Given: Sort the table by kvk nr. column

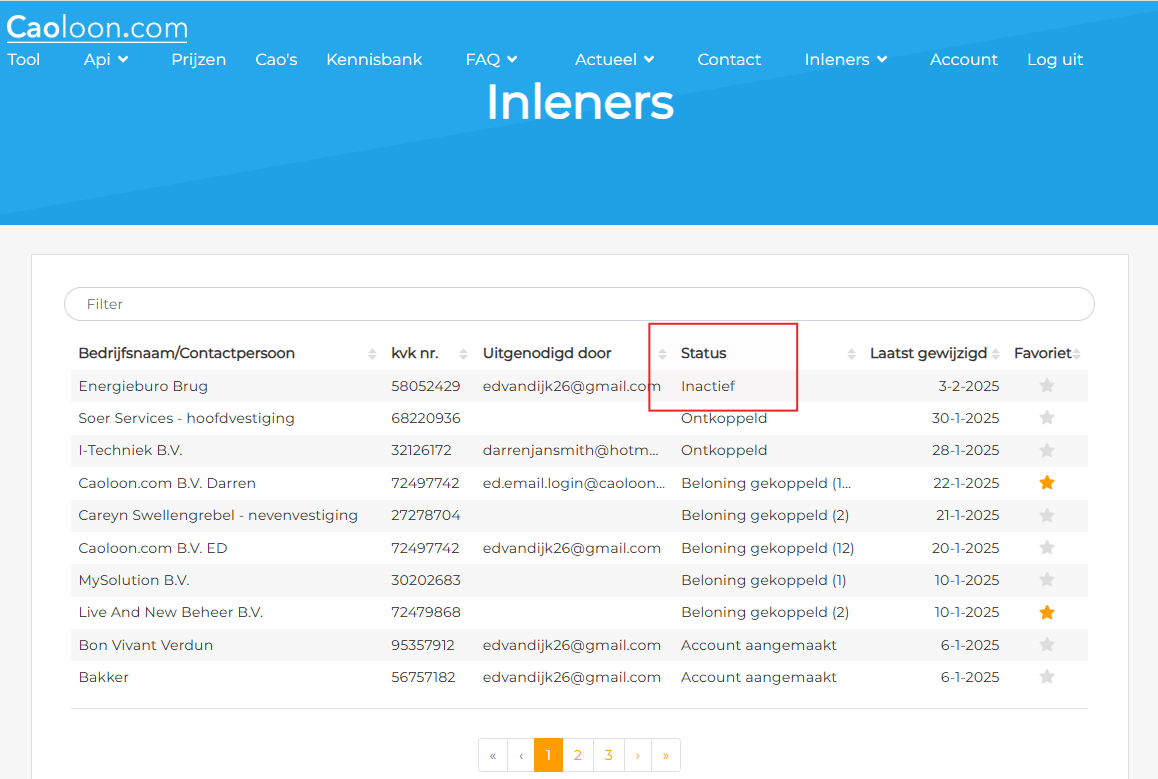Looking at the screenshot, I should (463, 353).
